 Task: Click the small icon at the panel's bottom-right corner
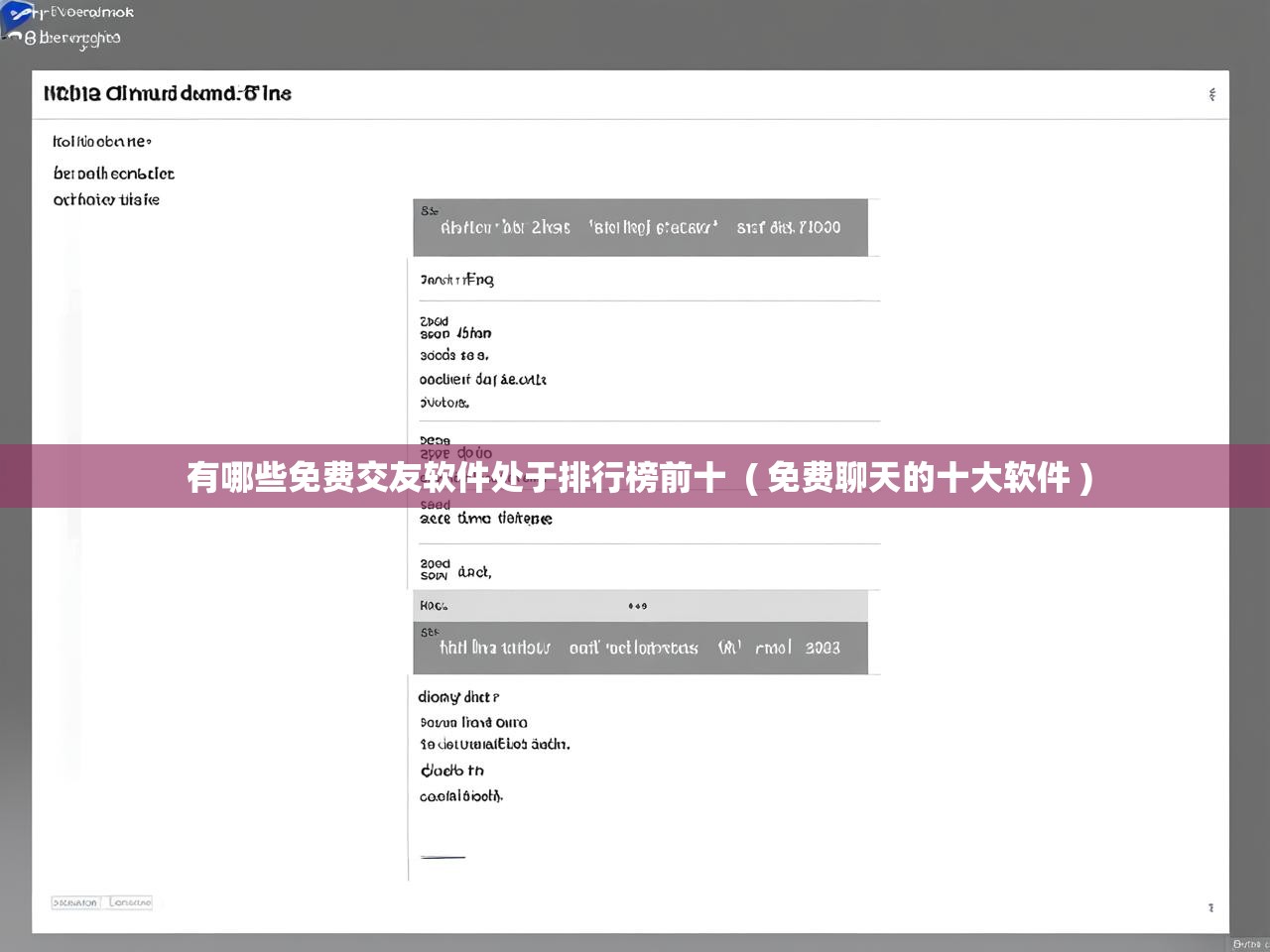pyautogui.click(x=1210, y=907)
